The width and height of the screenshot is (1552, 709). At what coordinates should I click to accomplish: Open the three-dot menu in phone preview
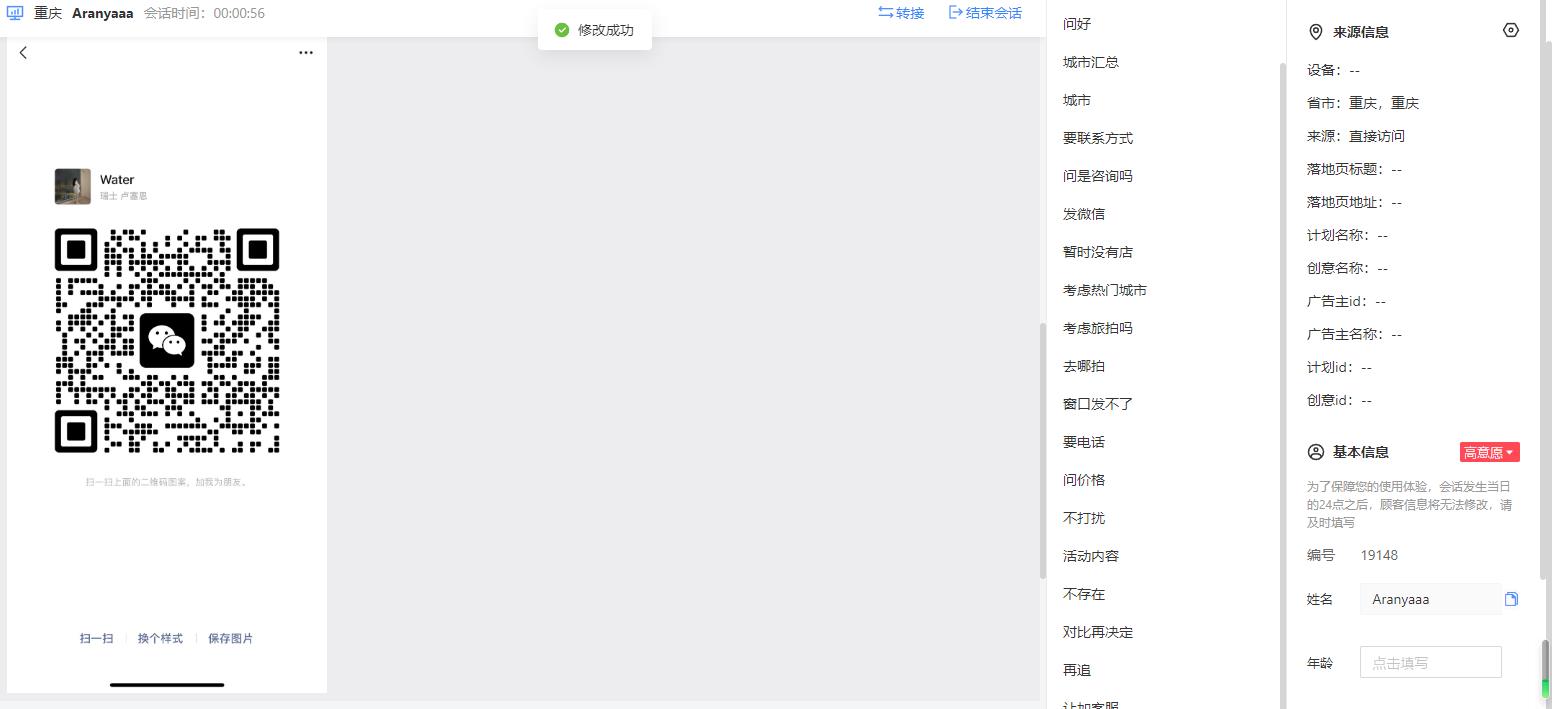pos(306,53)
